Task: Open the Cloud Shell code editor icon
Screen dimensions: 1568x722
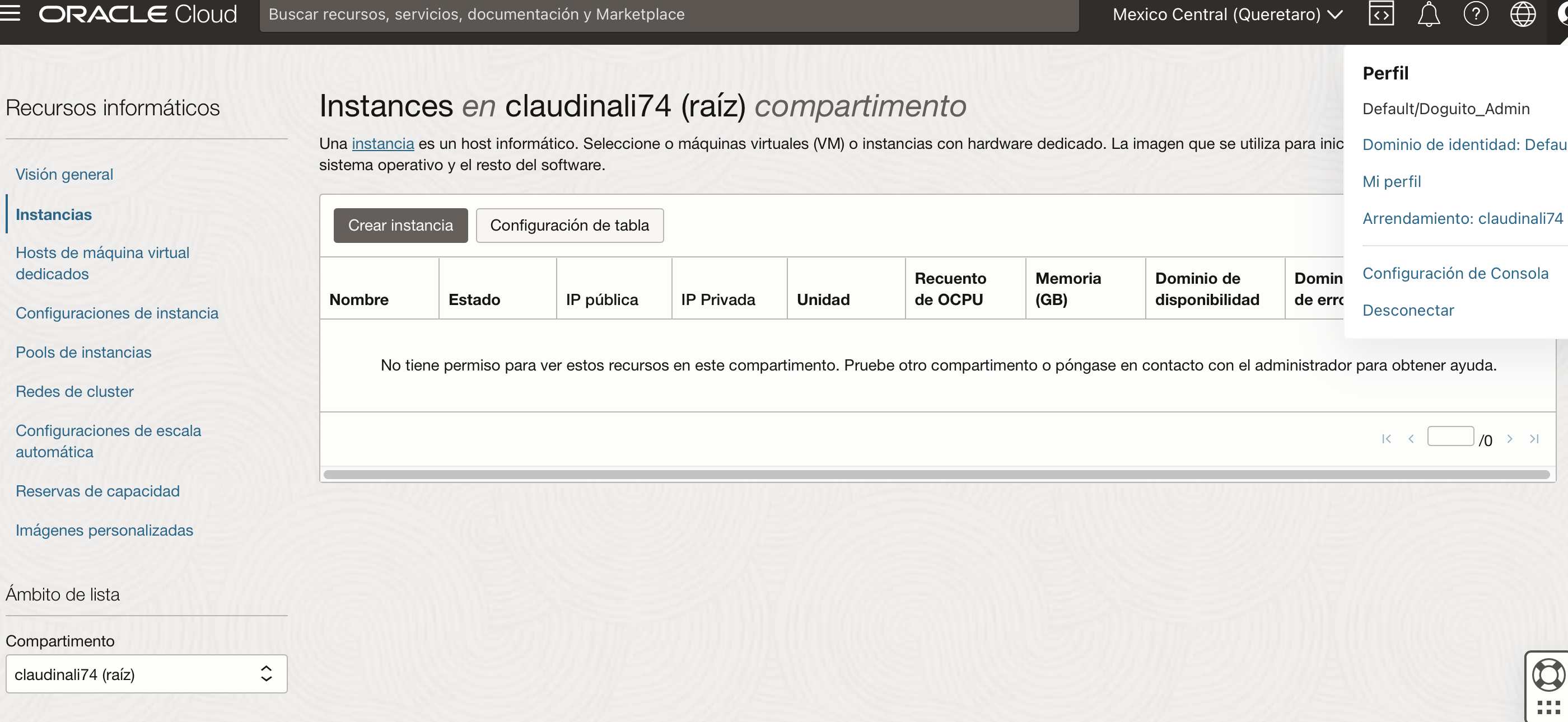Action: pyautogui.click(x=1380, y=14)
